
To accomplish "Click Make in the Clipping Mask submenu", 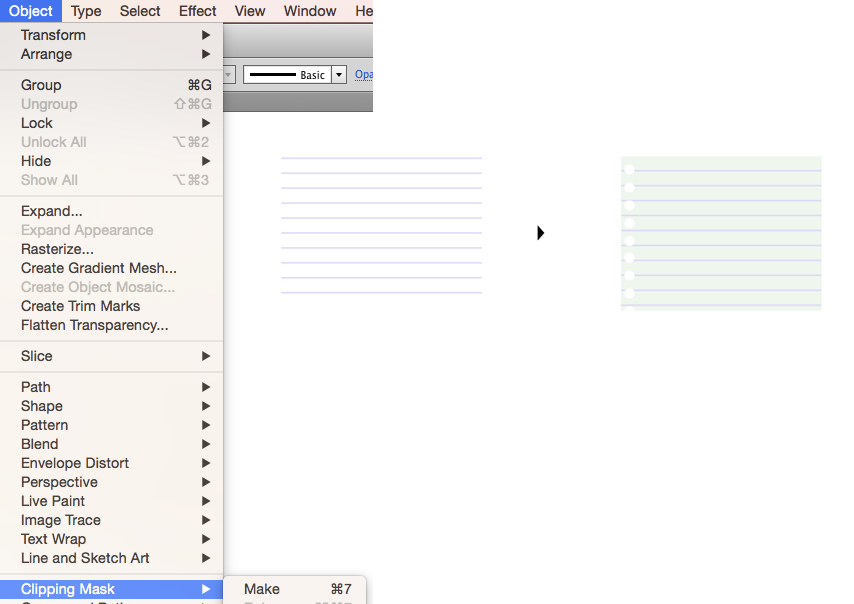I will [x=262, y=589].
